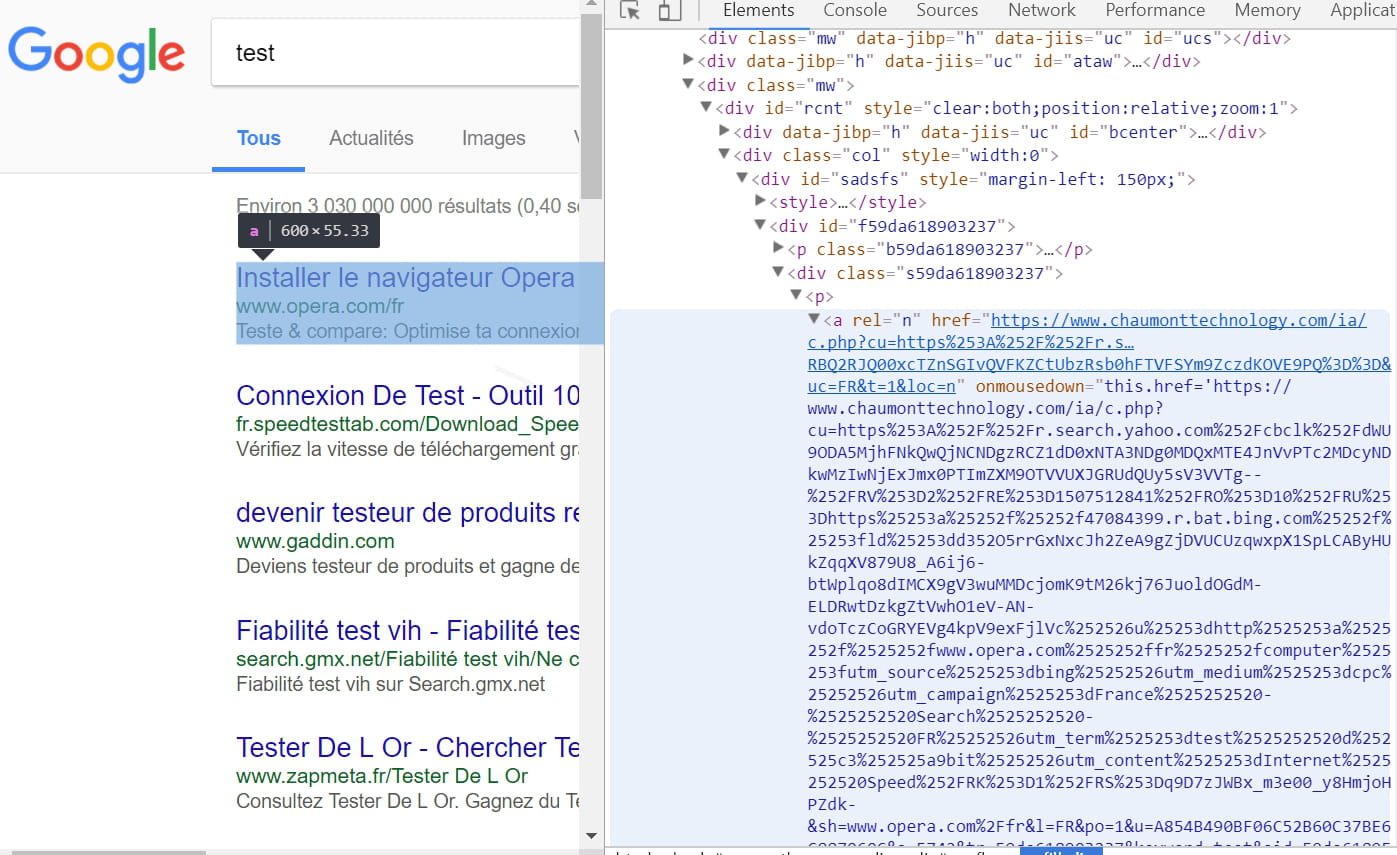Click the search box containing 'test'

click(x=395, y=53)
